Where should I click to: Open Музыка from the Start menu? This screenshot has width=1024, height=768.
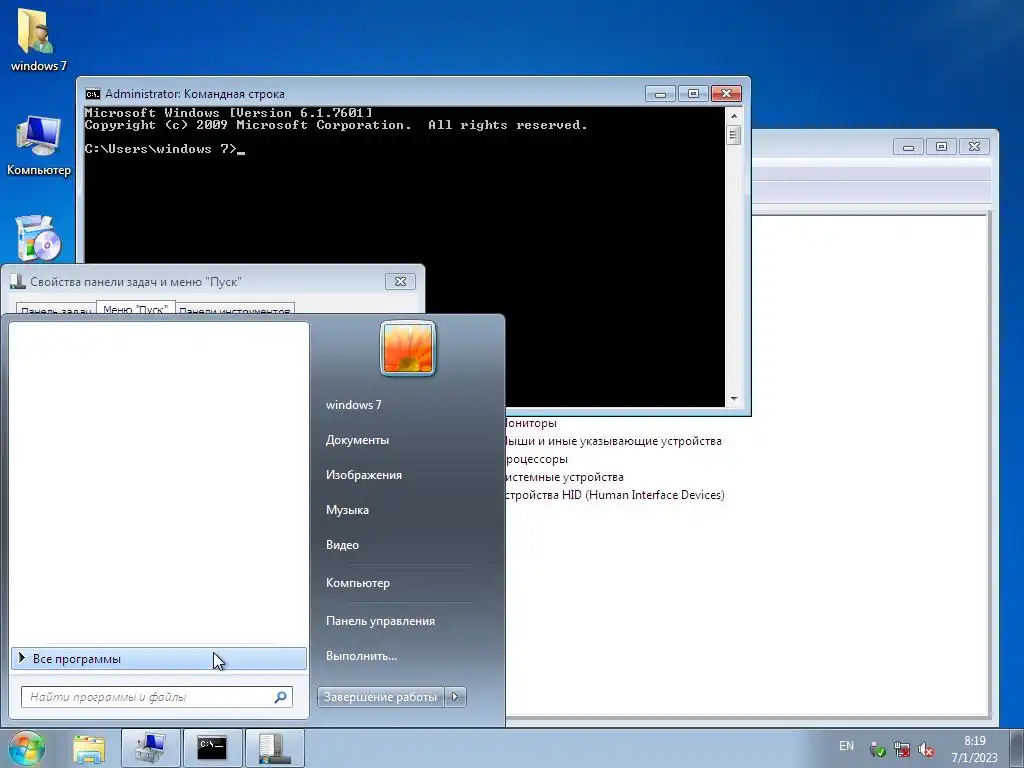347,510
